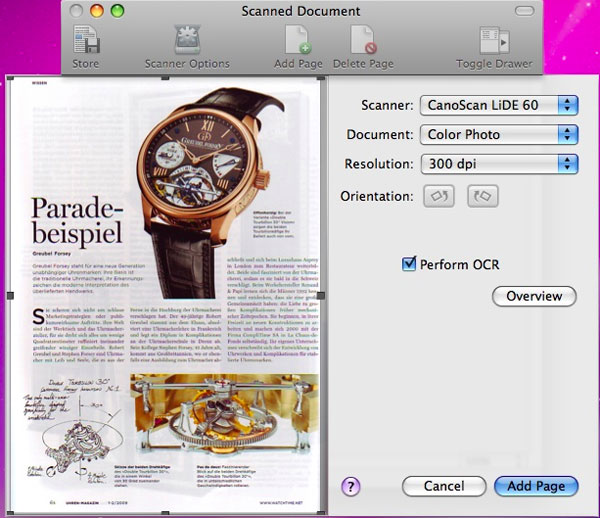Open the Document dropdown showing Color Photo
The image size is (600, 518).
click(x=499, y=135)
